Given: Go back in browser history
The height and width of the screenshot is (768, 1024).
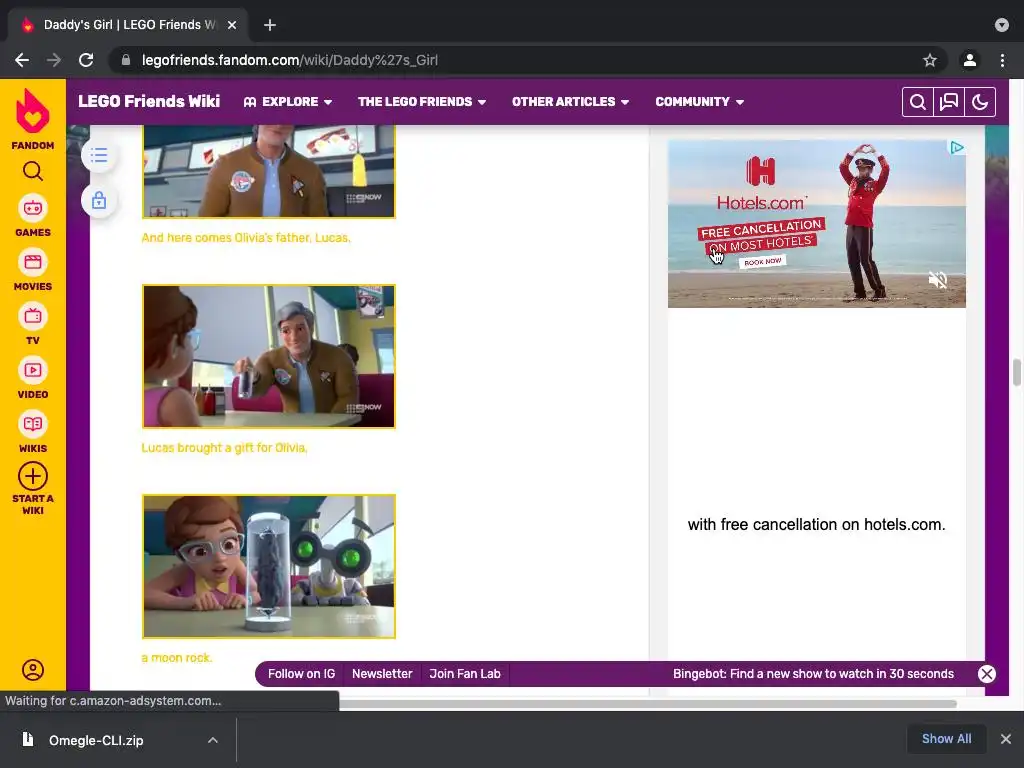Looking at the screenshot, I should click(x=22, y=60).
